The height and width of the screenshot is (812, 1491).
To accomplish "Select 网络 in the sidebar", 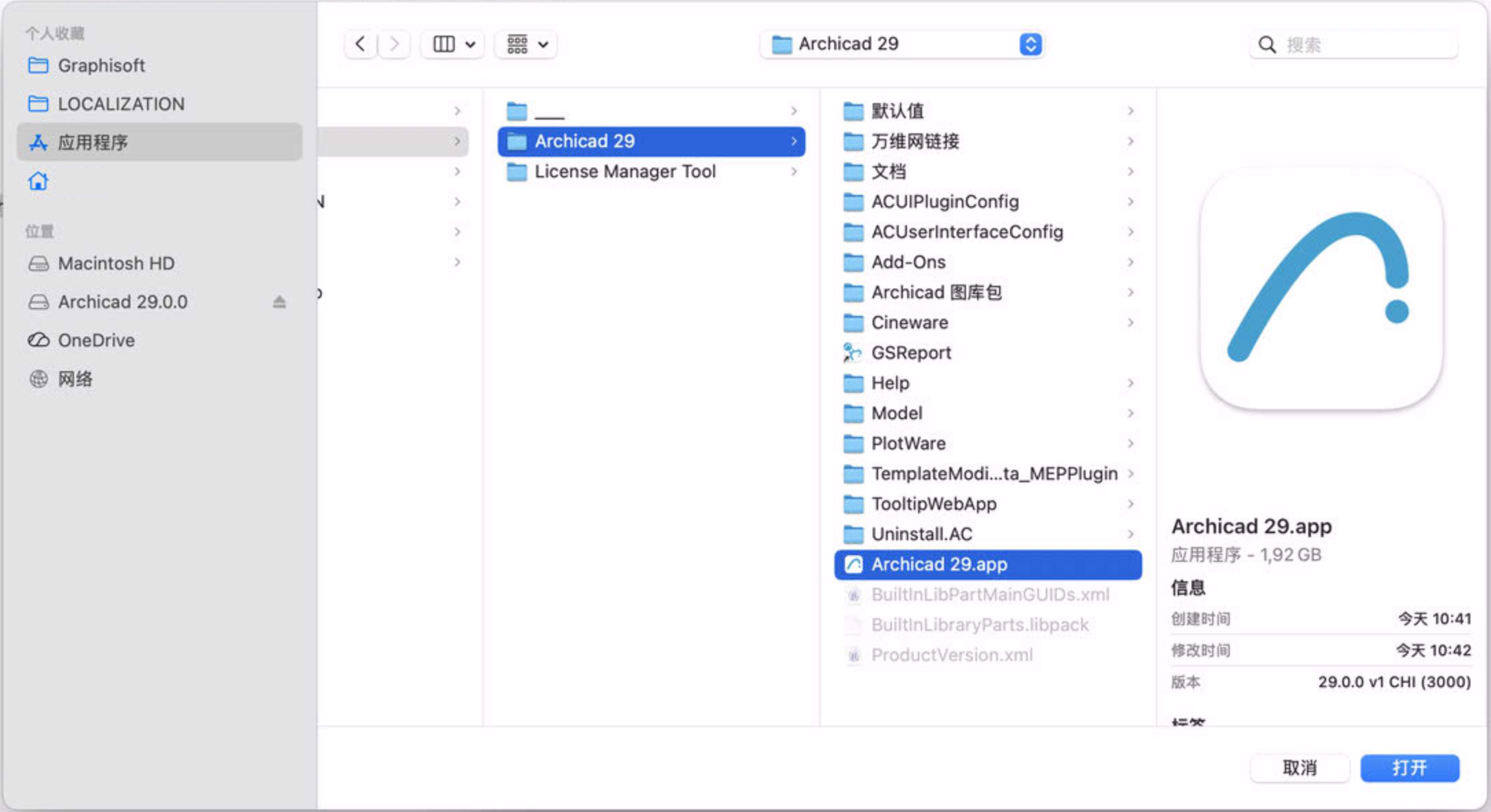I will (76, 379).
